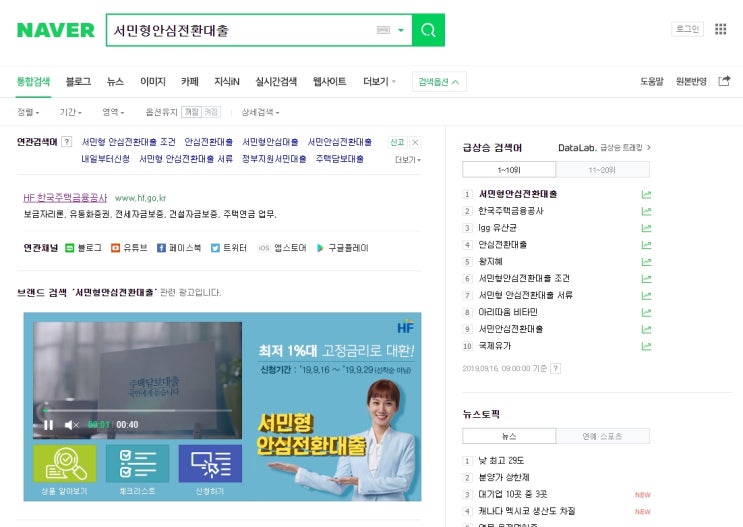Open the 도움말 link
The height and width of the screenshot is (527, 743).
coord(652,82)
